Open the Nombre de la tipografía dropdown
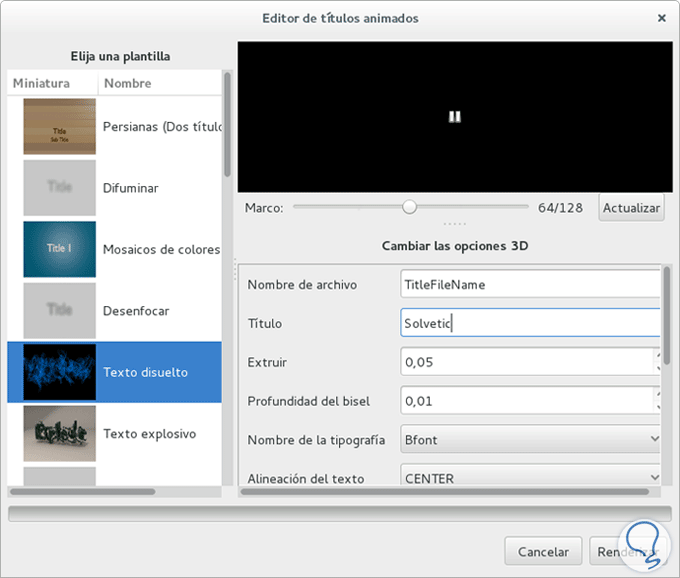Viewport: 680px width, 578px height. [x=530, y=439]
